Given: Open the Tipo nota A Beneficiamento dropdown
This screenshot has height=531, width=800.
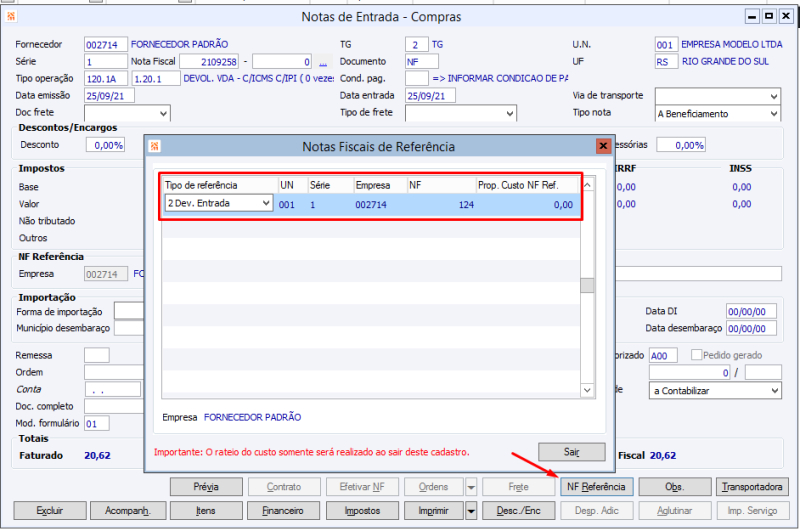Looking at the screenshot, I should (x=774, y=113).
